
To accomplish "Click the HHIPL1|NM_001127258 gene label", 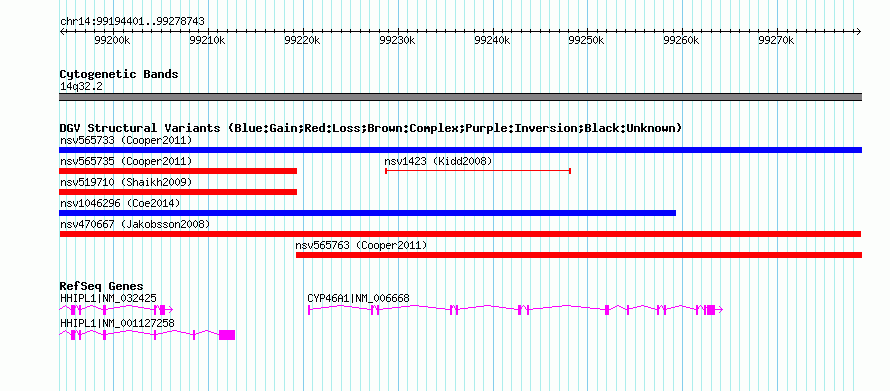I will pyautogui.click(x=117, y=323).
